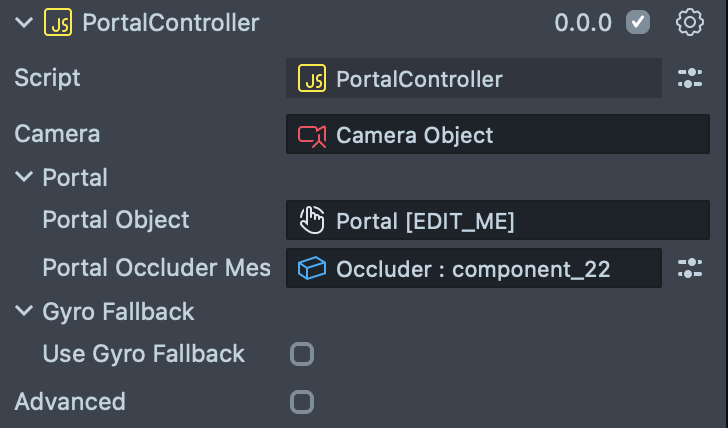Open the PortalController component settings gear

[690, 22]
